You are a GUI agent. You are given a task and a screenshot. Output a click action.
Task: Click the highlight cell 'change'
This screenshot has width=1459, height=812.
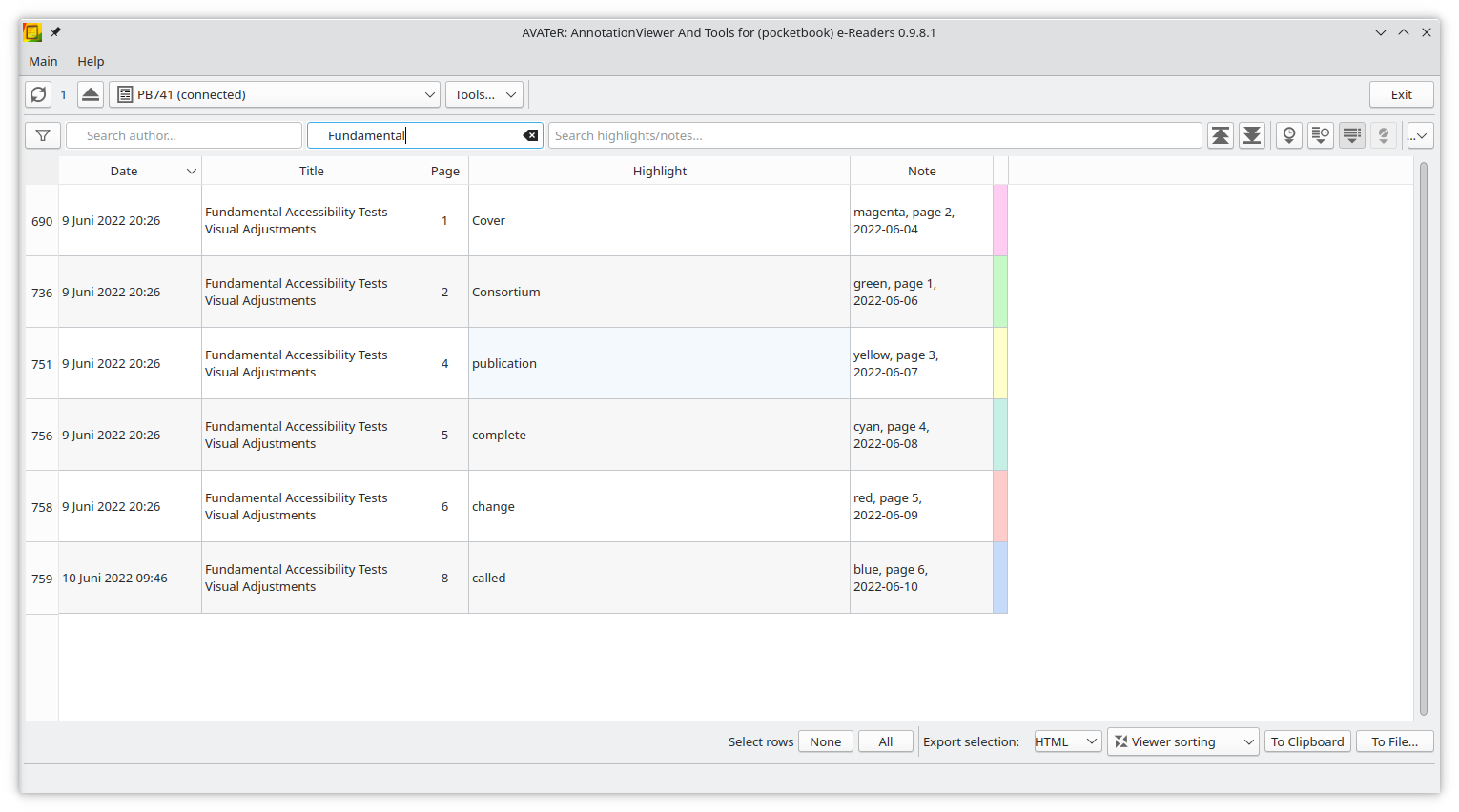(x=659, y=506)
